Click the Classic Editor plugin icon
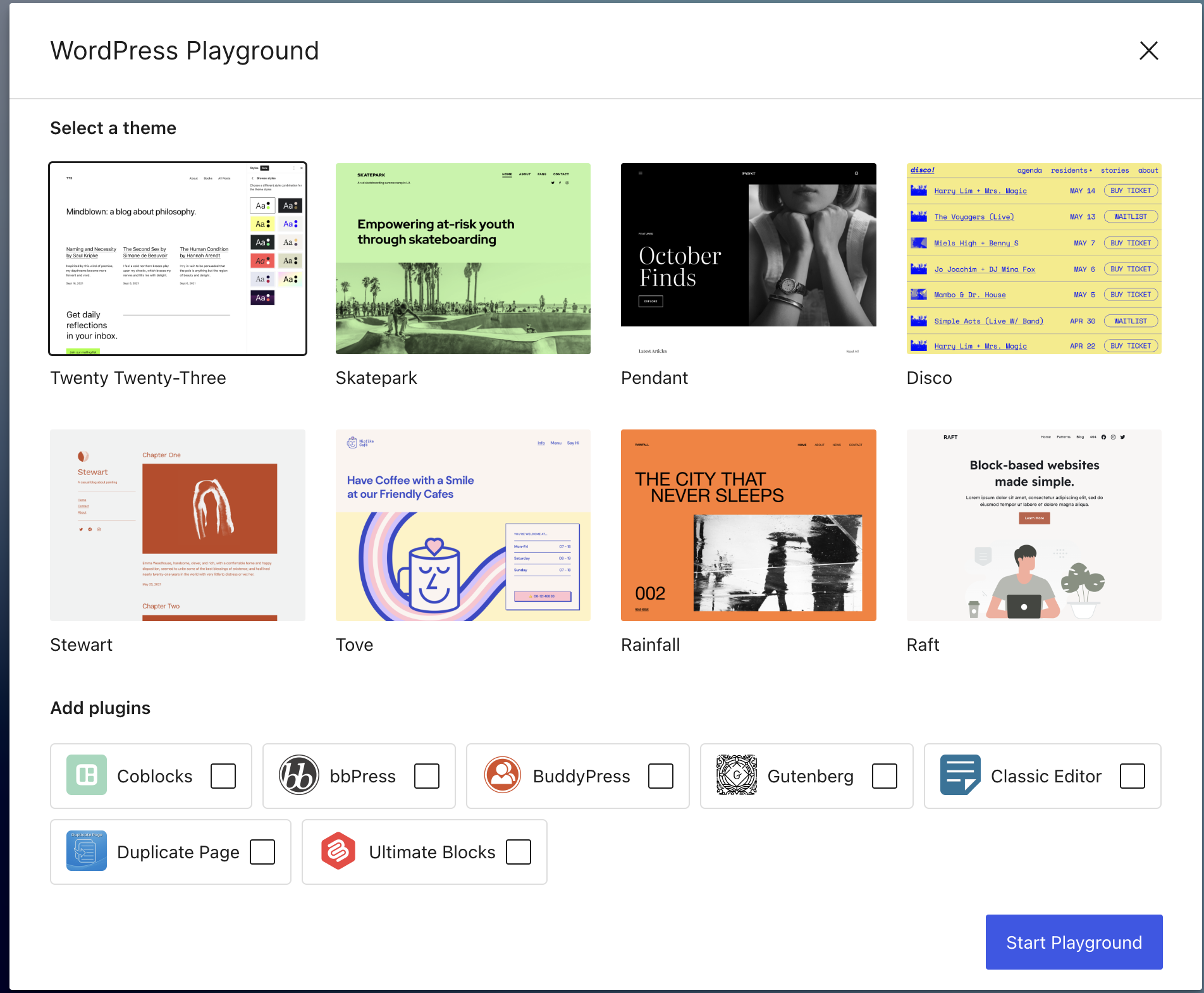1204x993 pixels. point(961,775)
